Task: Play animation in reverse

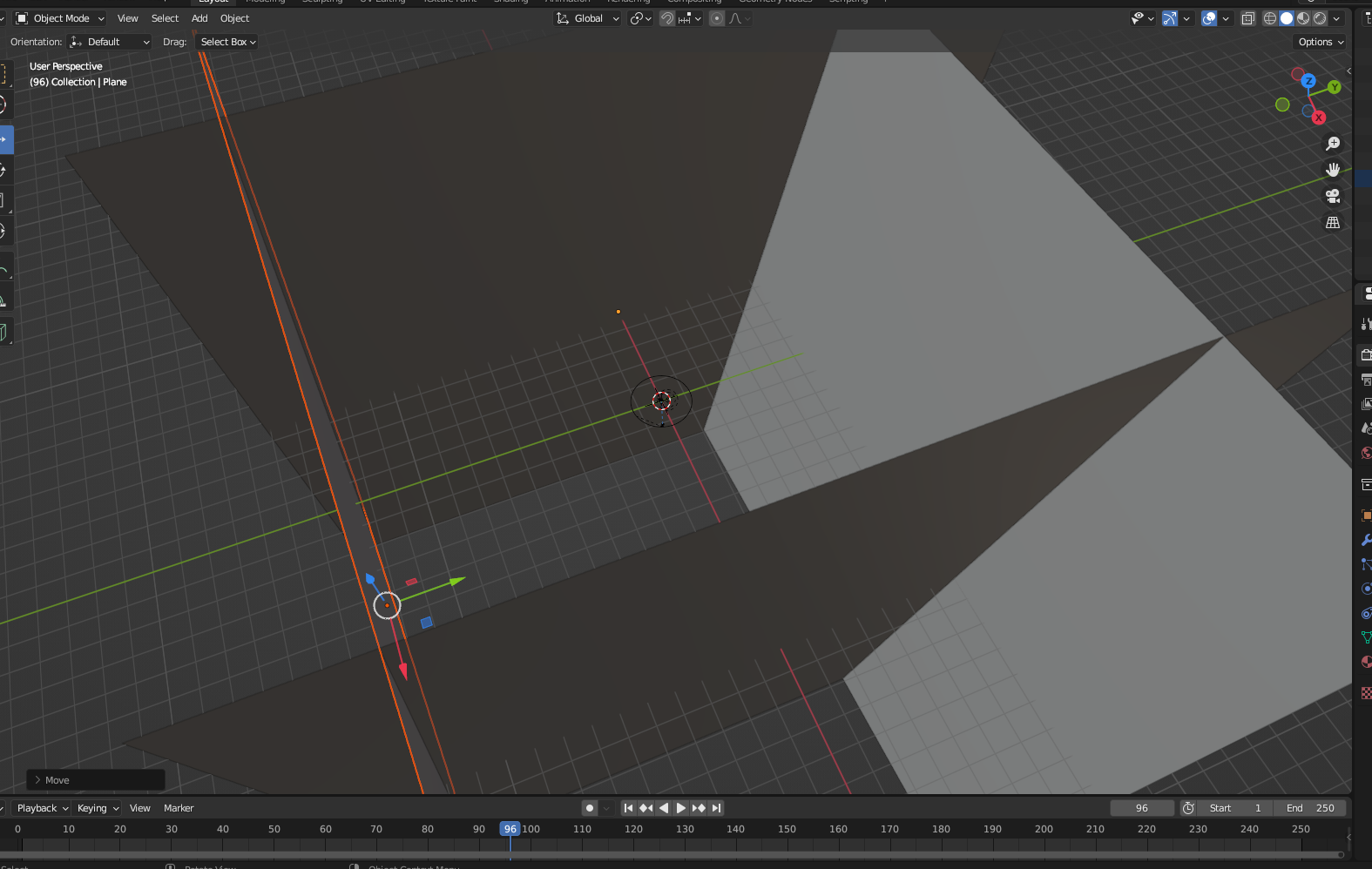Action: pyautogui.click(x=663, y=808)
